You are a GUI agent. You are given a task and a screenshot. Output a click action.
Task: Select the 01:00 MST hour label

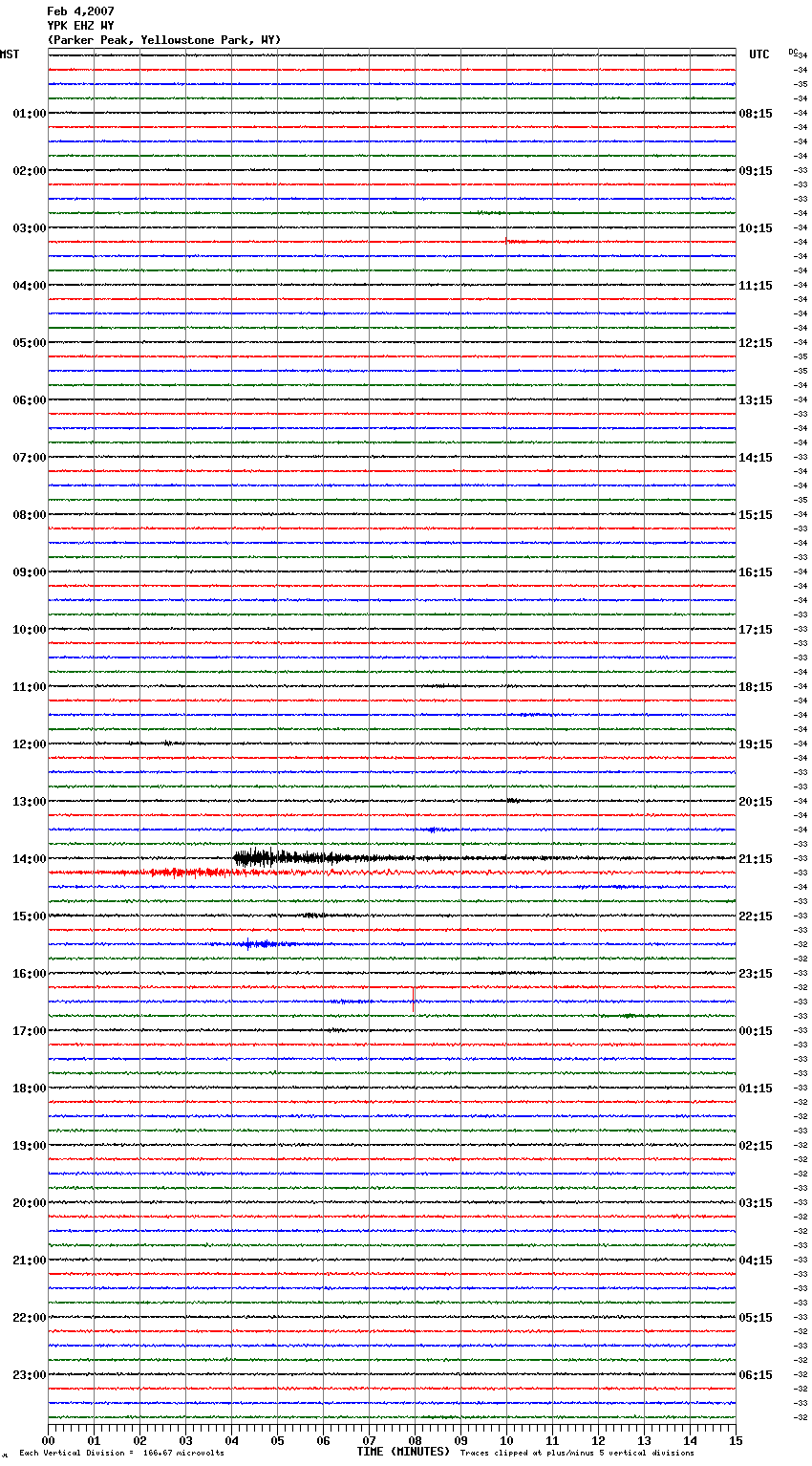(x=29, y=114)
